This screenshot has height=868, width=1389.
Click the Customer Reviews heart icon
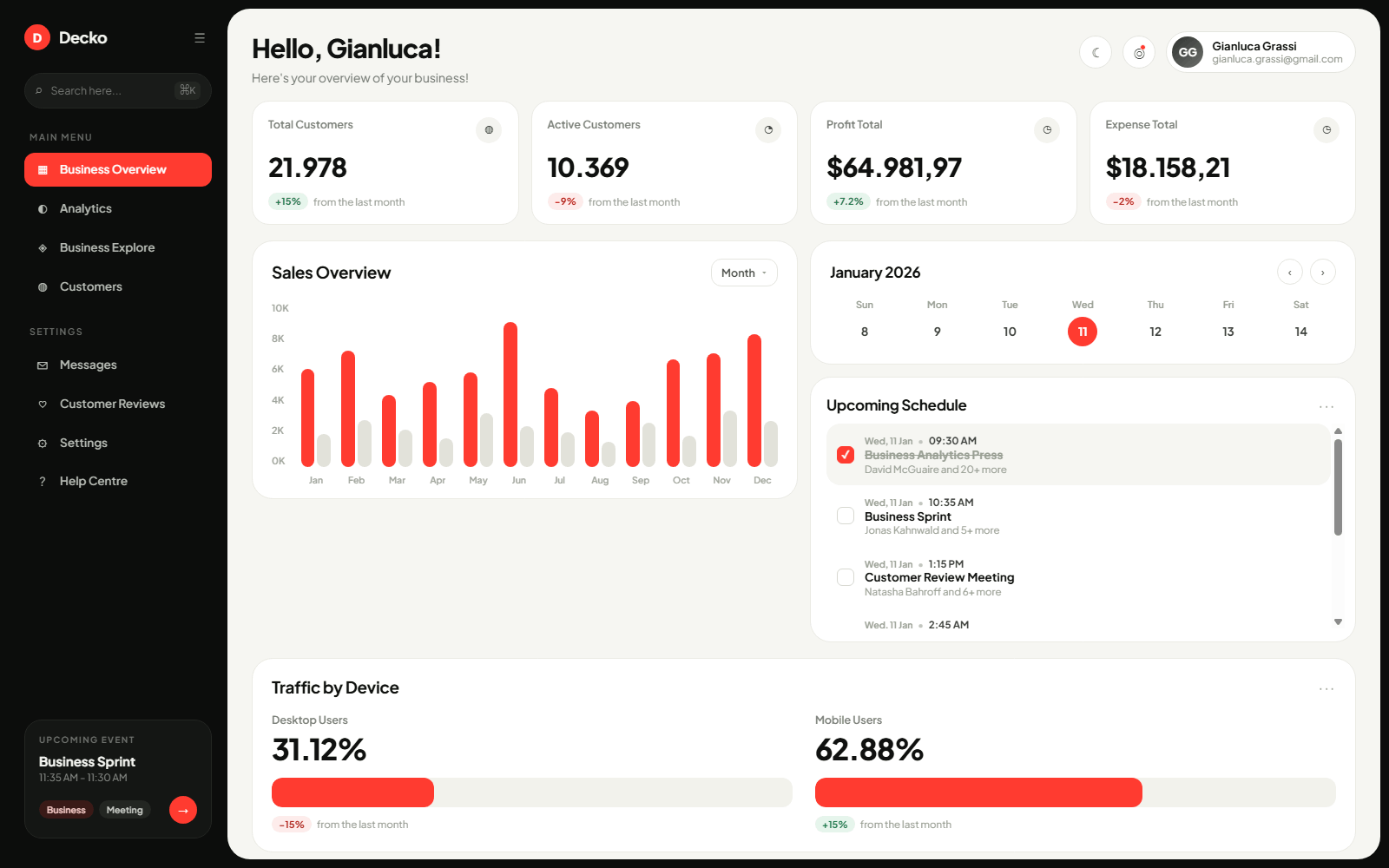[x=43, y=404]
